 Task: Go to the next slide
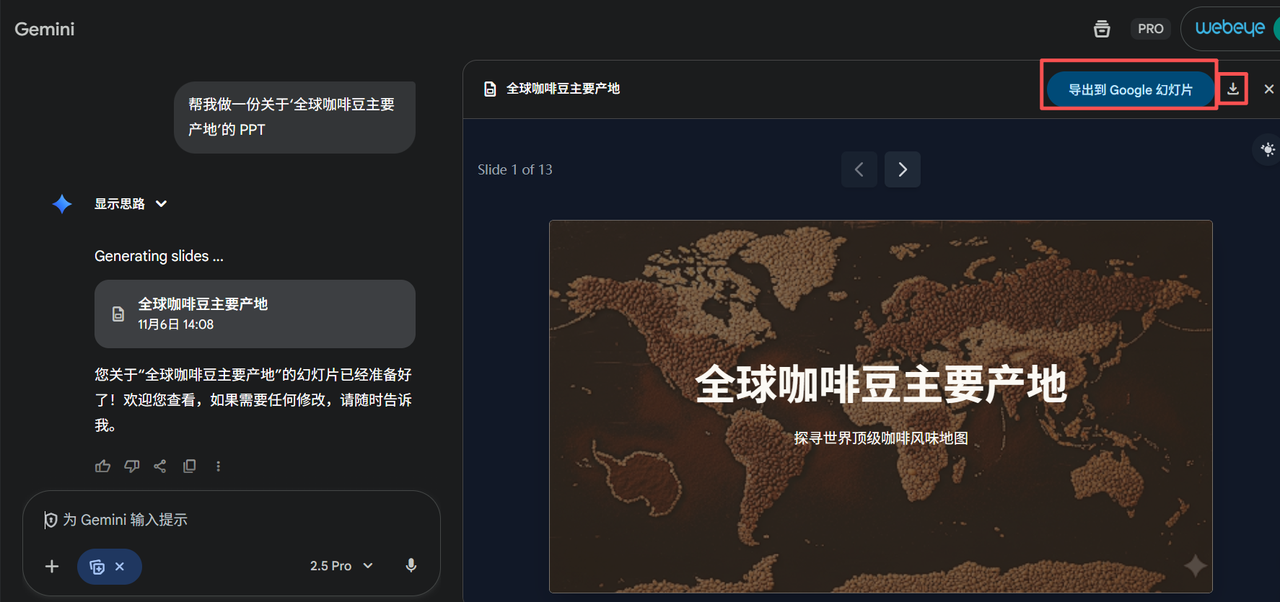click(x=902, y=170)
